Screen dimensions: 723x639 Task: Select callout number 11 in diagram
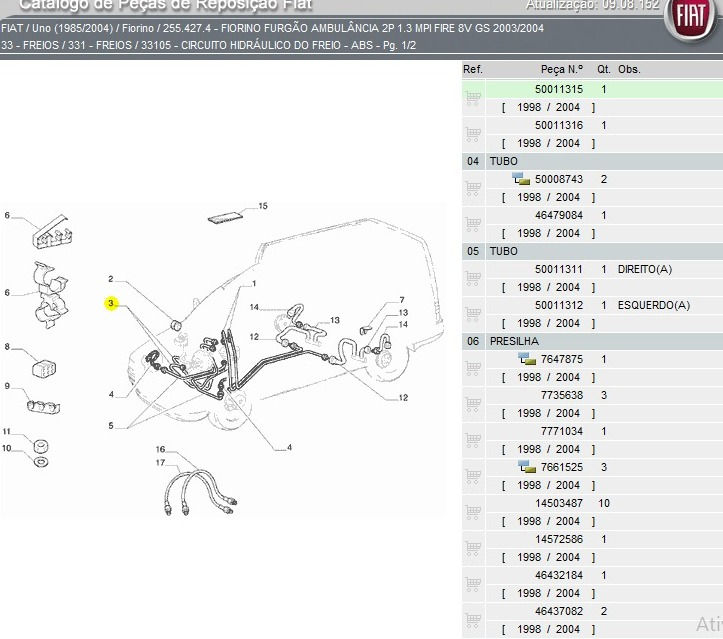pyautogui.click(x=6, y=432)
